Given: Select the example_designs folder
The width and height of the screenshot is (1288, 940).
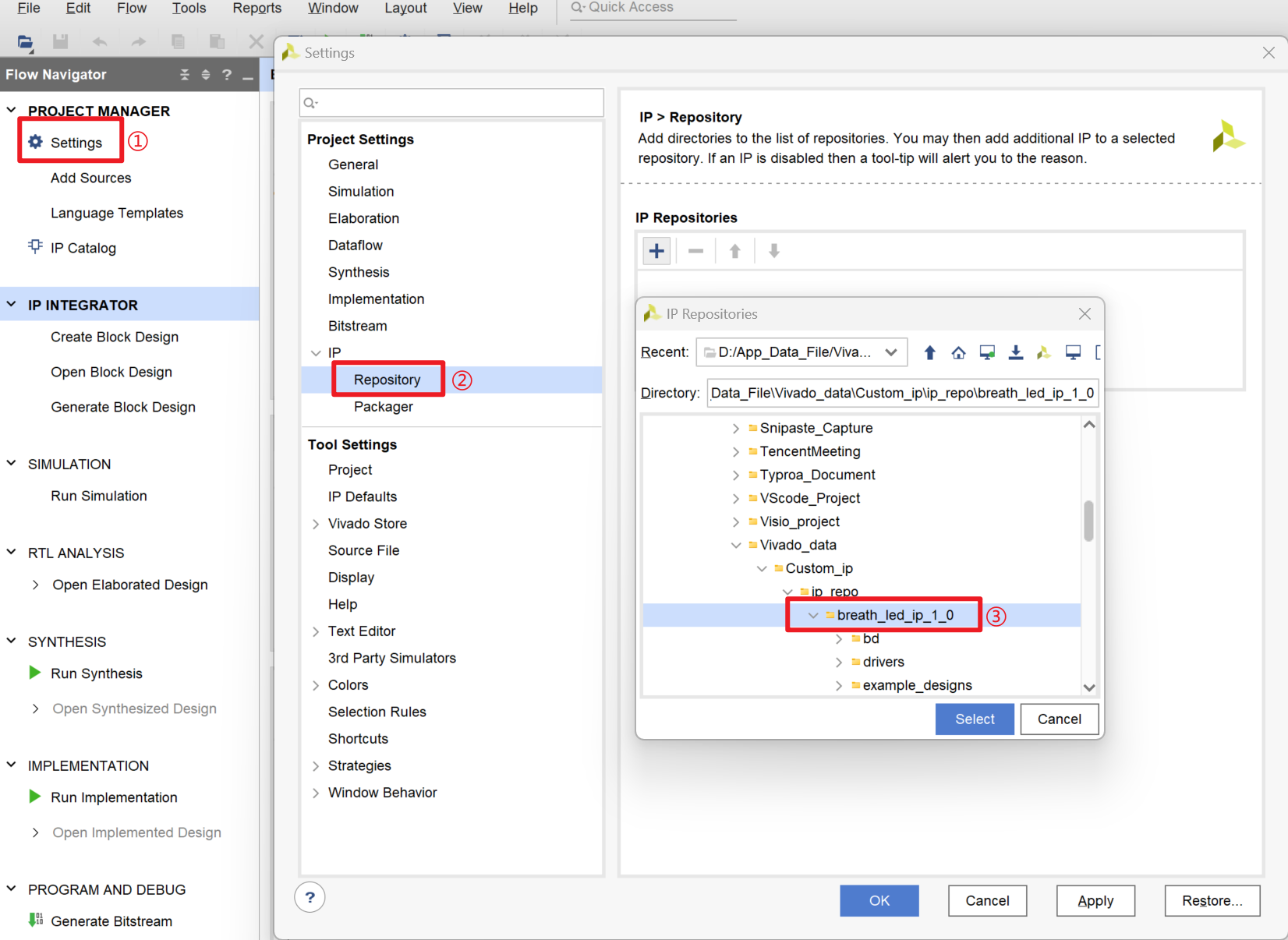Looking at the screenshot, I should [917, 685].
